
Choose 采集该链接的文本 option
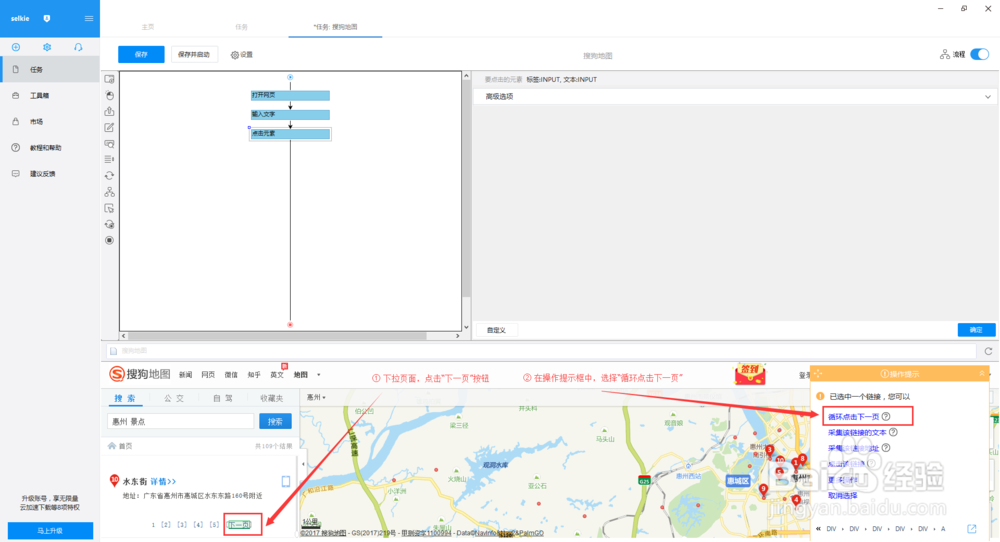click(857, 432)
